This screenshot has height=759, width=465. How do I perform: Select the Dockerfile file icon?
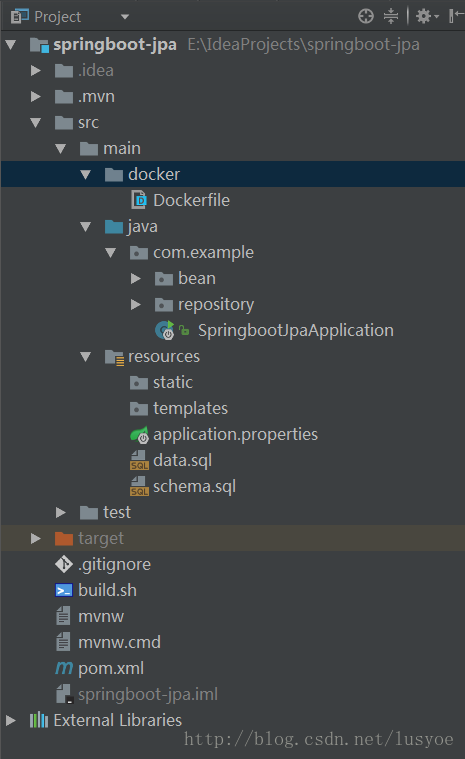[139, 200]
